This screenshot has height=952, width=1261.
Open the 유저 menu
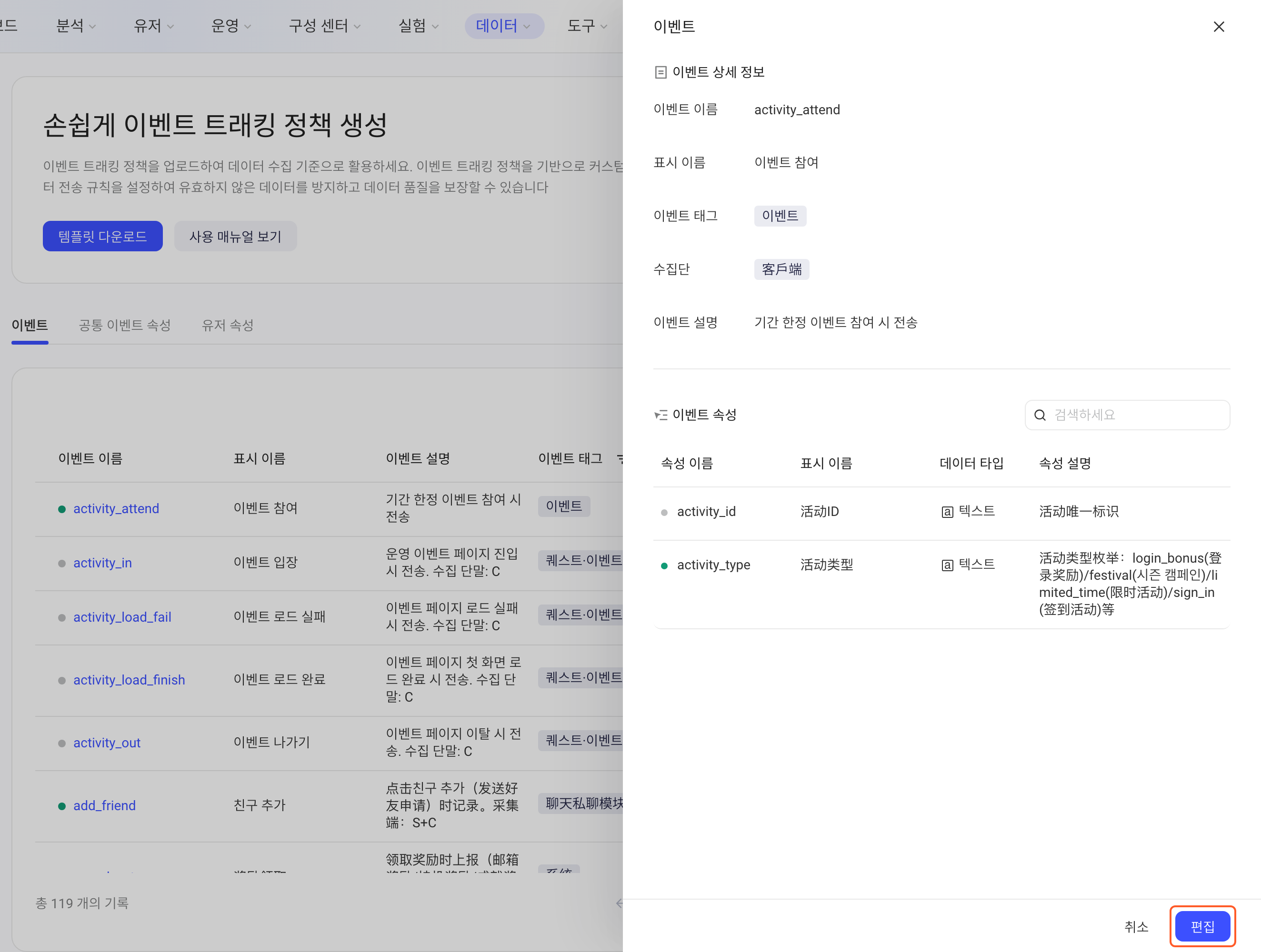(153, 26)
